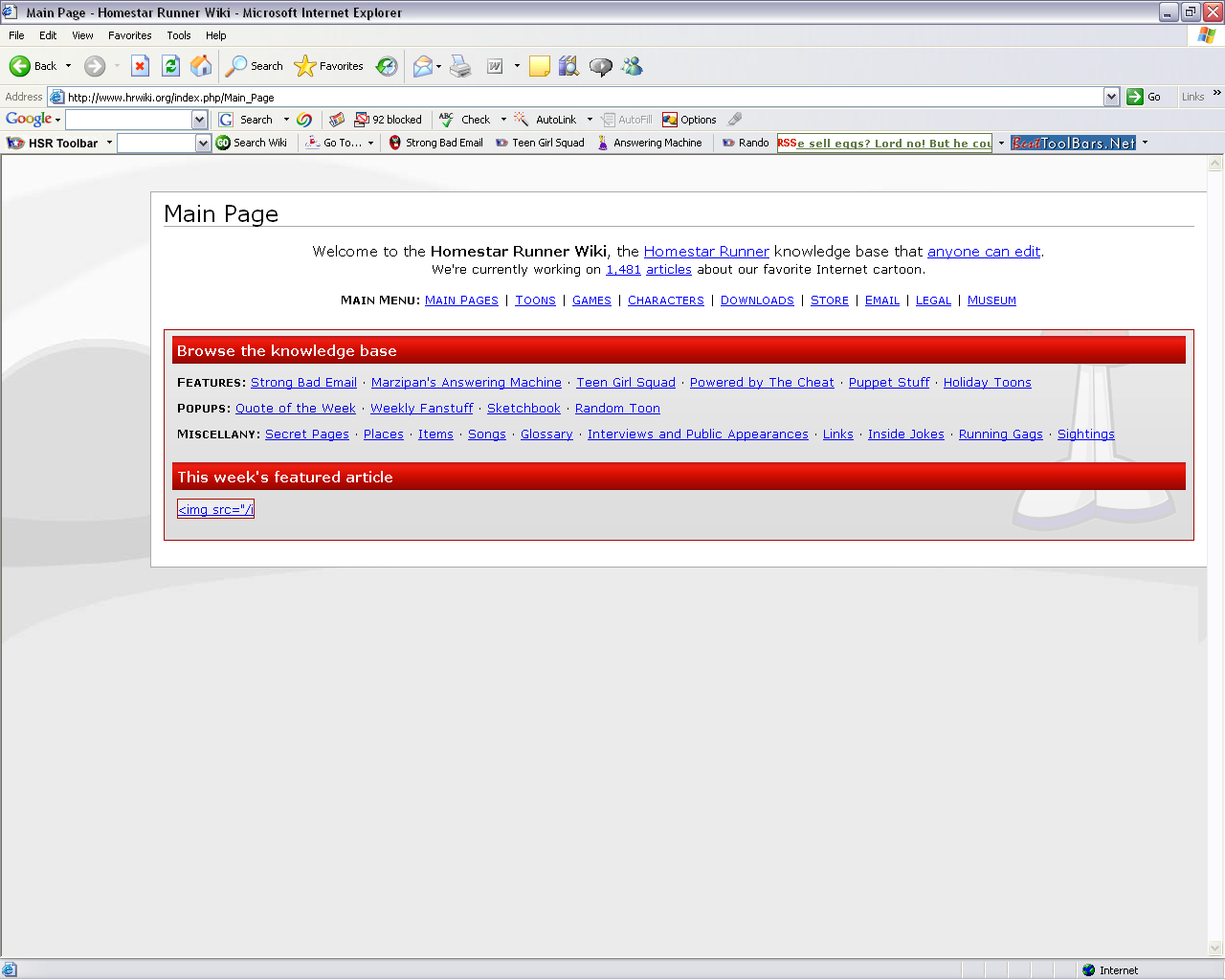
Task: Click the Rando button in HSR toolbar
Action: click(746, 143)
